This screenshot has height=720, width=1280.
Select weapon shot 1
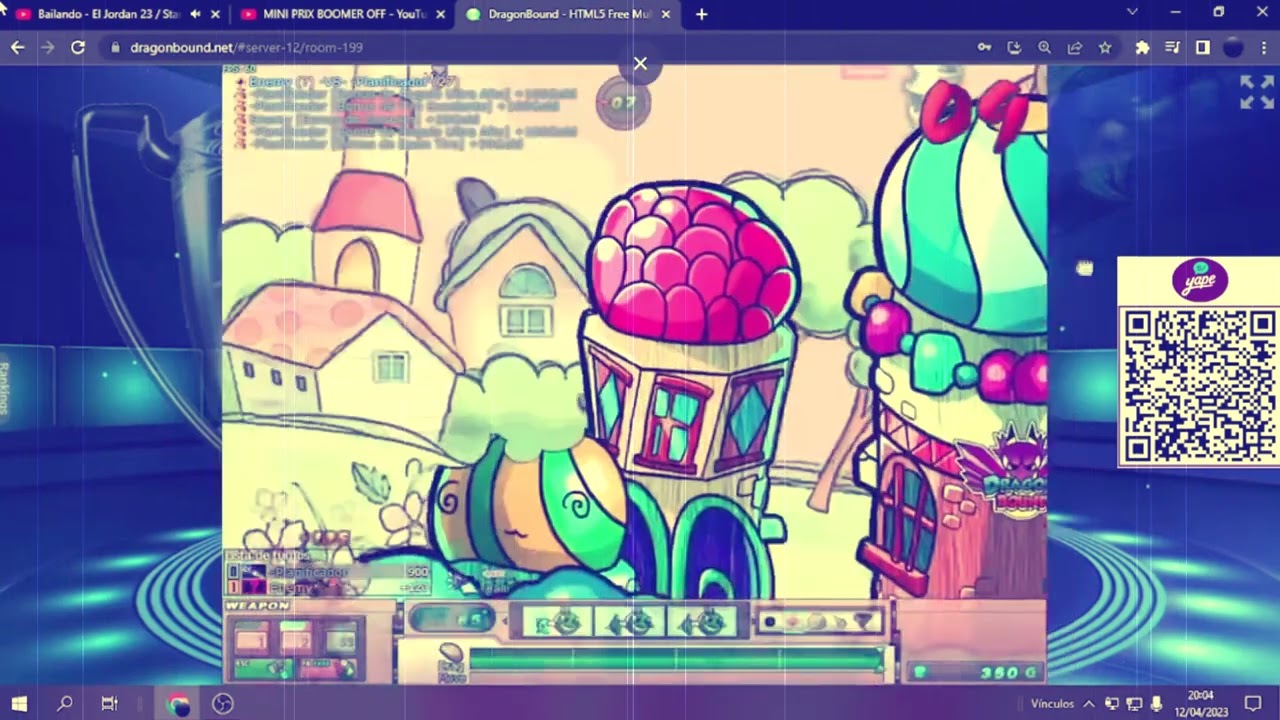click(x=251, y=639)
